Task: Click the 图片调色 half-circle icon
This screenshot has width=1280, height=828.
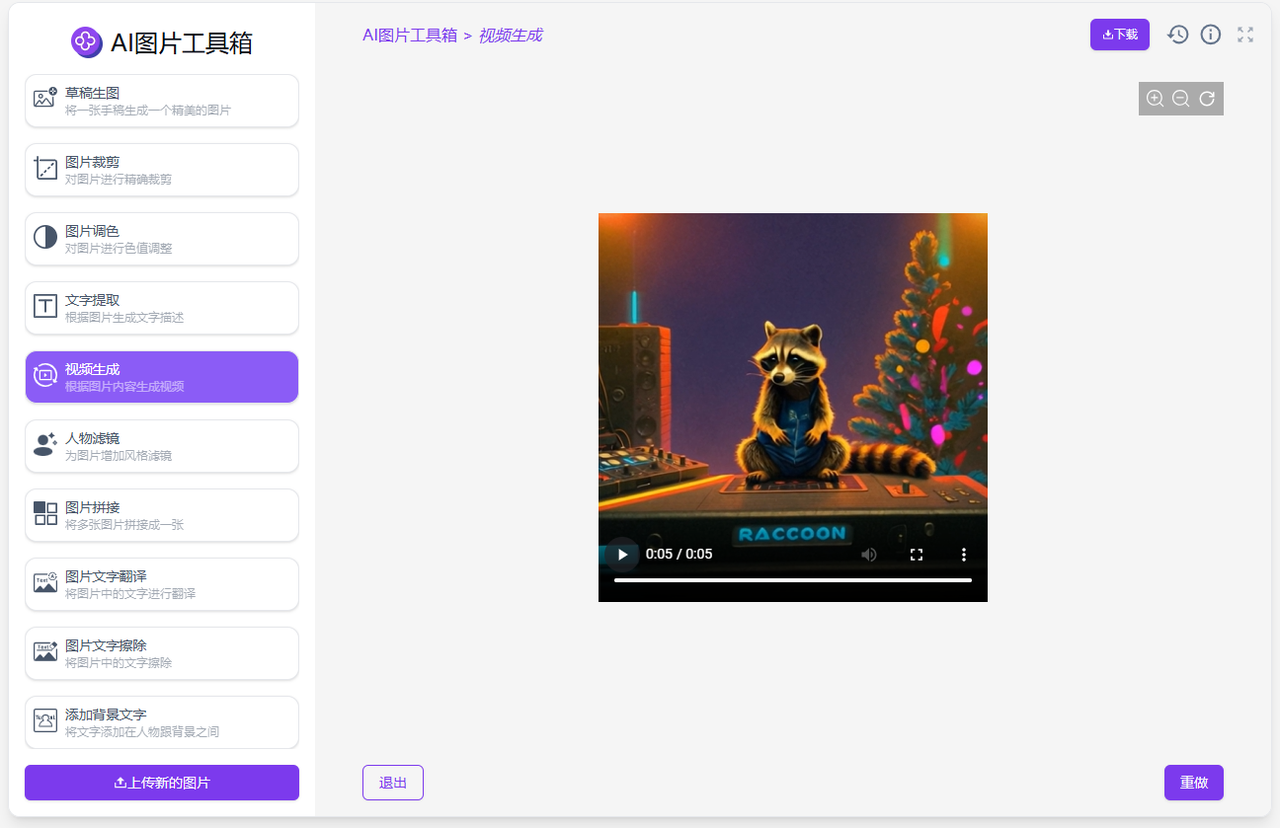Action: [45, 237]
